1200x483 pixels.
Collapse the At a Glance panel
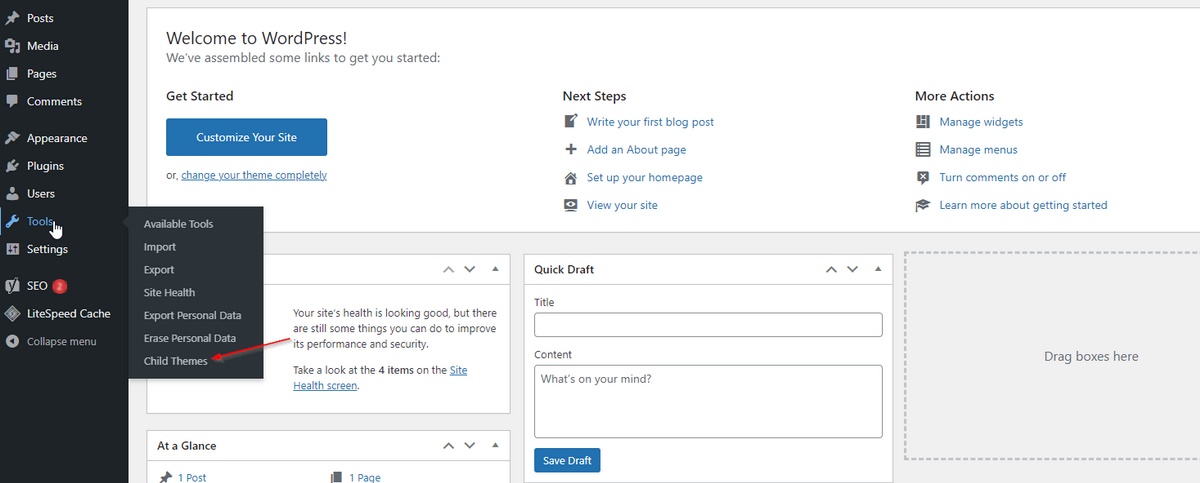click(x=495, y=445)
